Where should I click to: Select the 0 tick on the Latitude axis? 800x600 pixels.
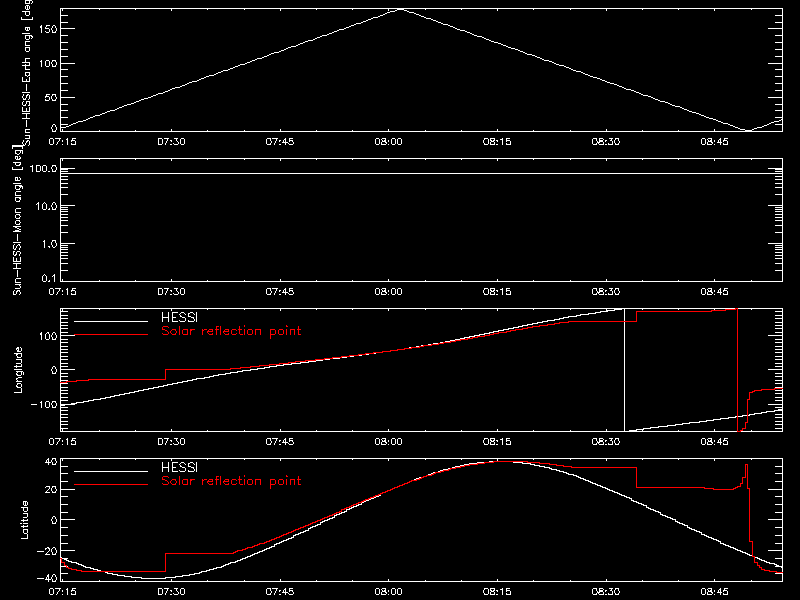[54, 520]
